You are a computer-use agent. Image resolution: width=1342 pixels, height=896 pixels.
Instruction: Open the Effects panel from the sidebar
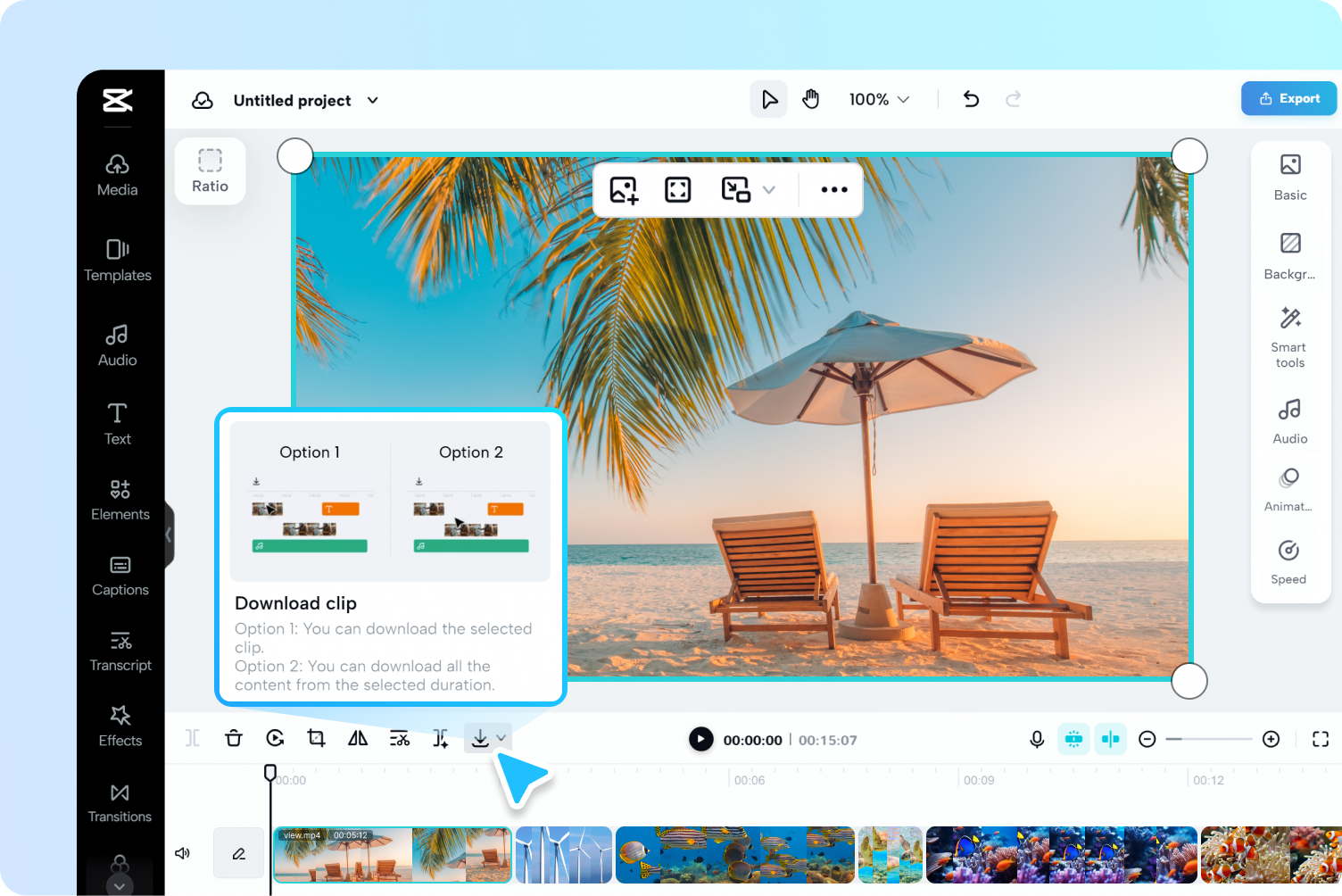120,726
